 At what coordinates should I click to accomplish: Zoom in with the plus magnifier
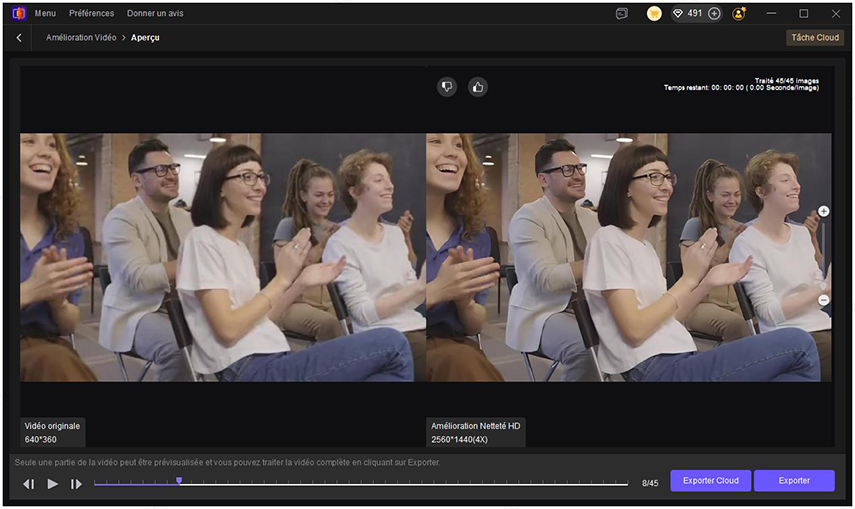[x=823, y=211]
